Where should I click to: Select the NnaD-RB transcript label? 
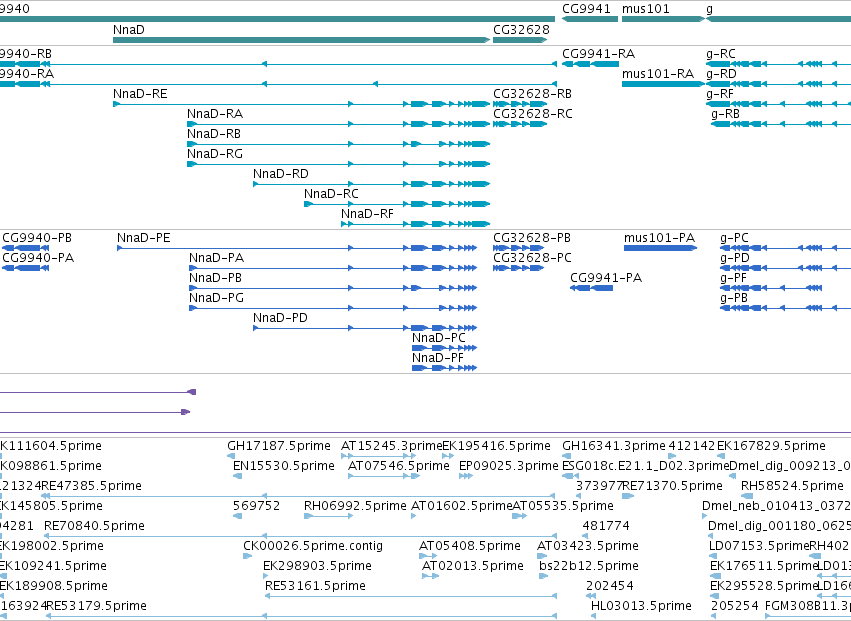pyautogui.click(x=214, y=134)
